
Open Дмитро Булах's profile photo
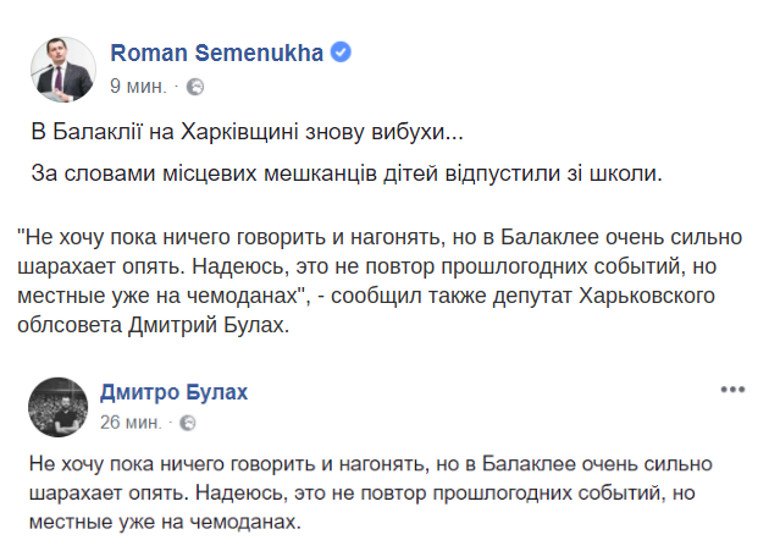tap(58, 407)
